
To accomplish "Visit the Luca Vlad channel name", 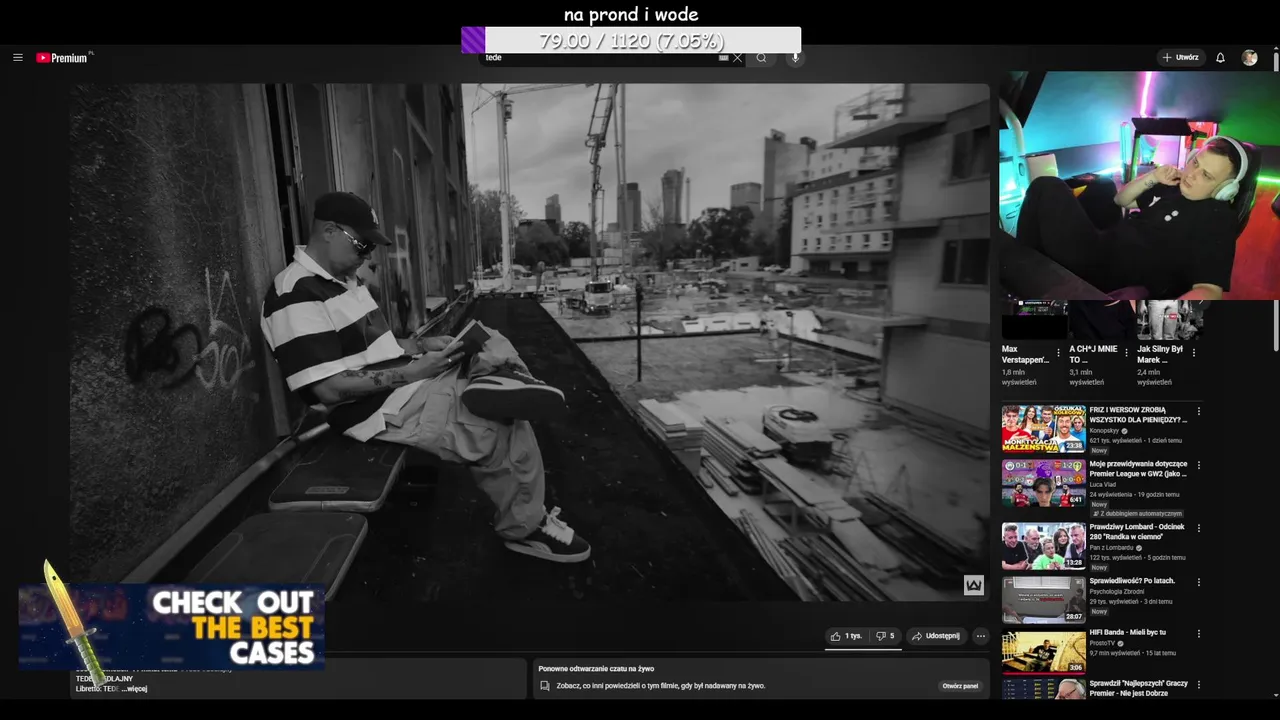I will [x=1105, y=484].
